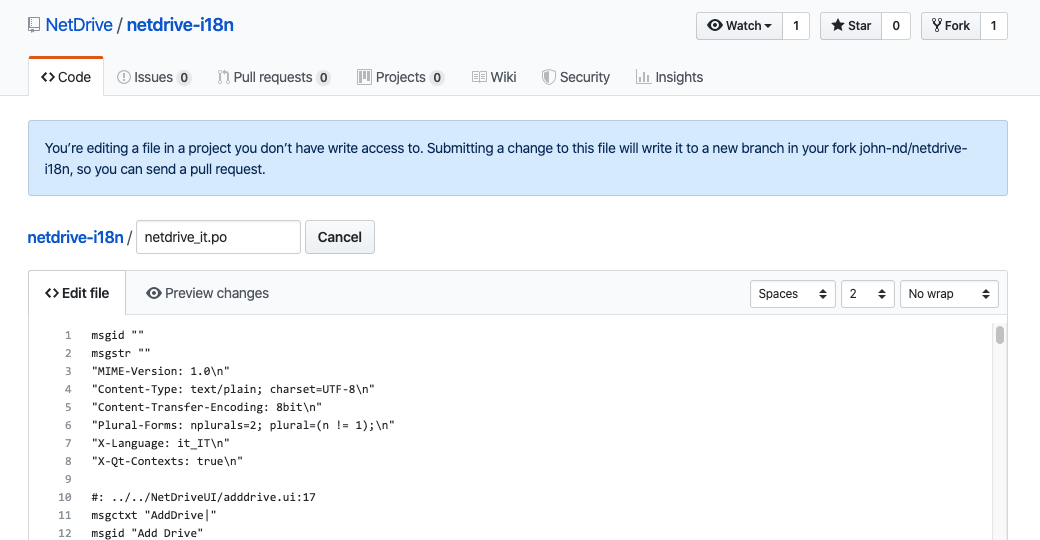Open the Pull requests tab
Image resolution: width=1040 pixels, height=540 pixels.
[x=273, y=77]
